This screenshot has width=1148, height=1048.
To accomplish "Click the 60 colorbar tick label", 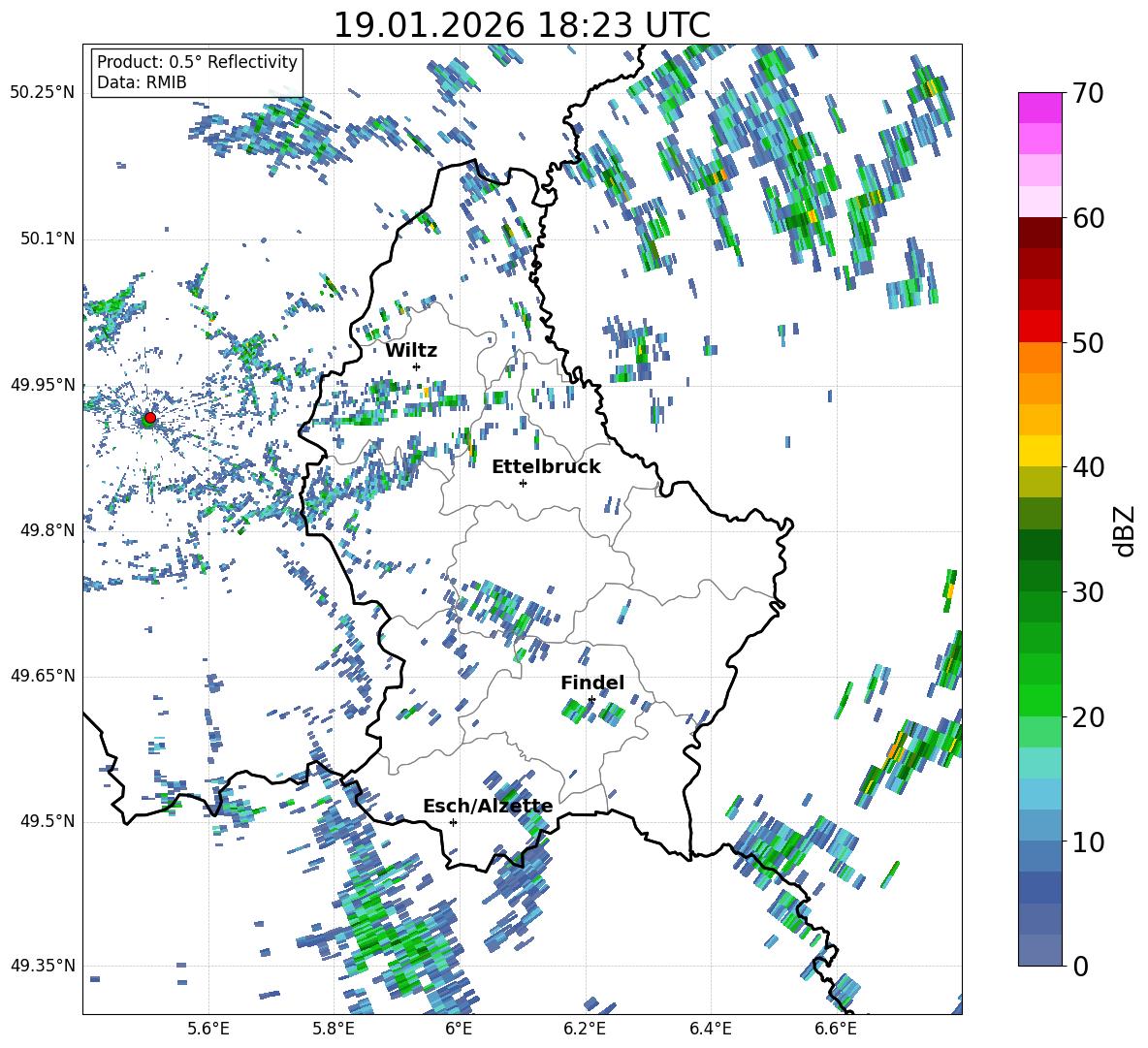I will coord(1088,218).
